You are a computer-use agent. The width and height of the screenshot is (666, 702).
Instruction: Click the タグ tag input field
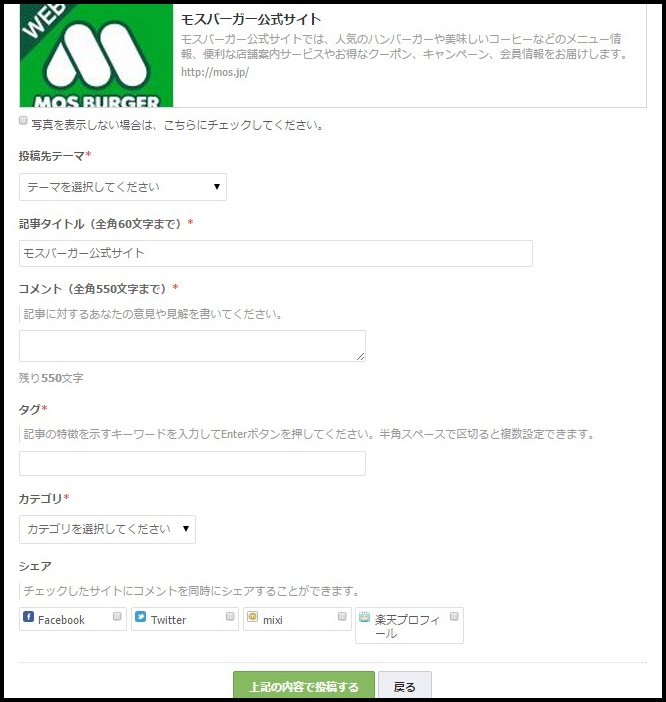click(192, 463)
